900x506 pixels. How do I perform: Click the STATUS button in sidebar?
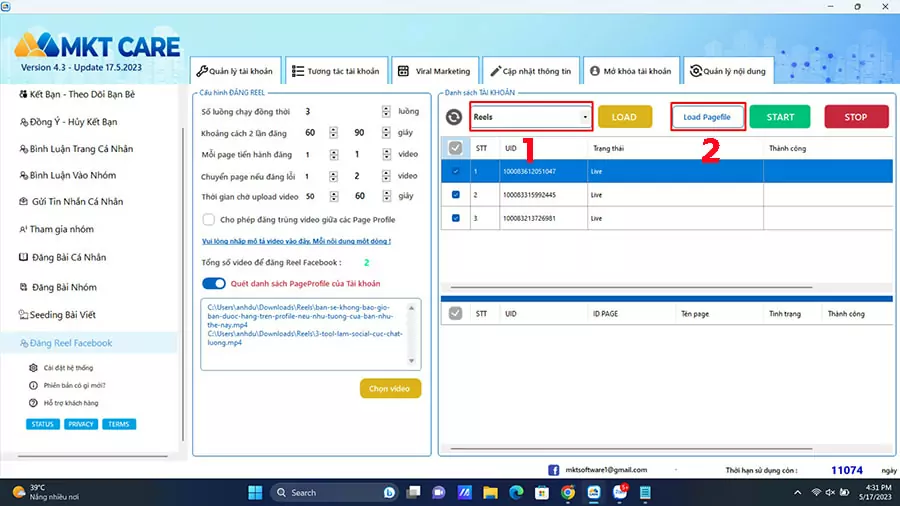pos(42,424)
